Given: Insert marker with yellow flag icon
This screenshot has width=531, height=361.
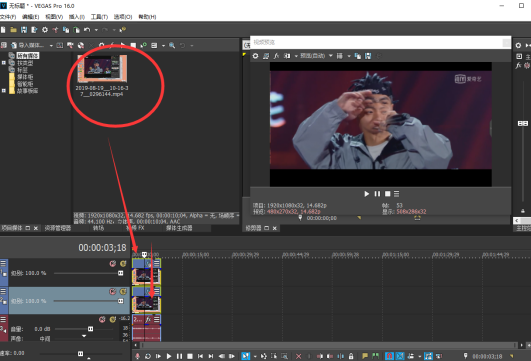Looking at the screenshot, I should 365,356.
